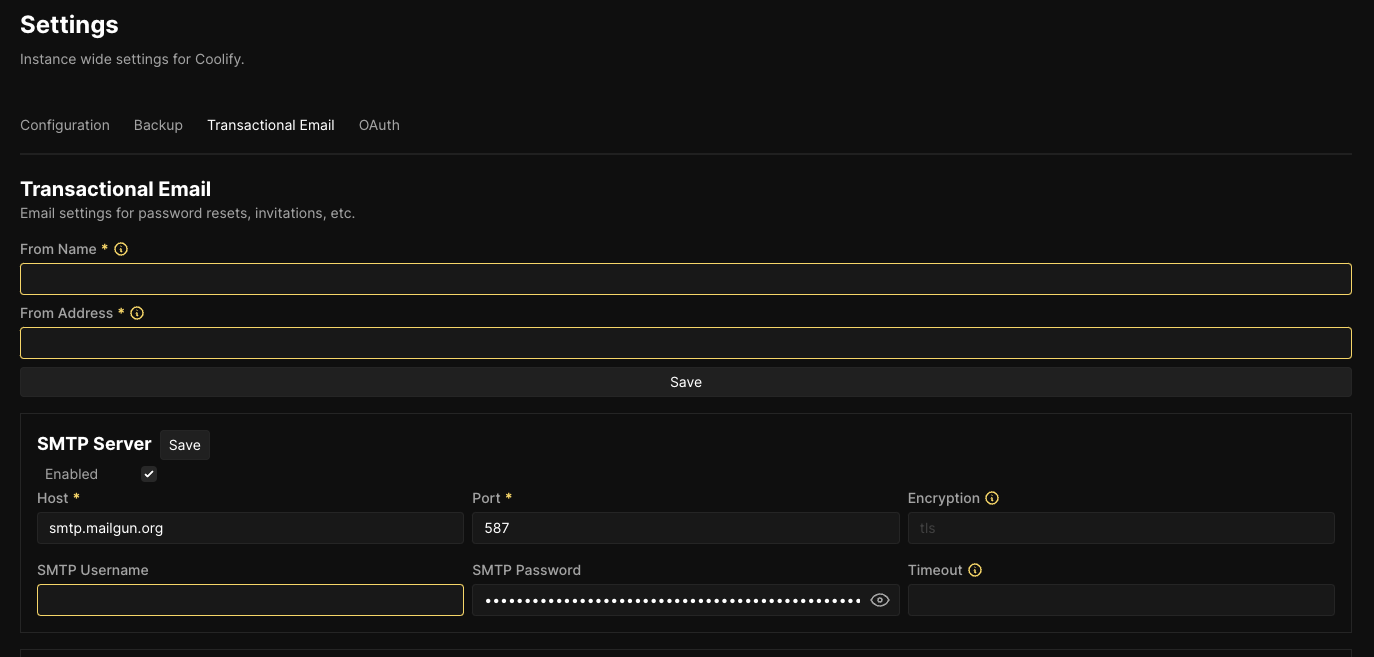Edit the Host field with smtp.mailgun.org
1374x657 pixels.
click(x=250, y=528)
